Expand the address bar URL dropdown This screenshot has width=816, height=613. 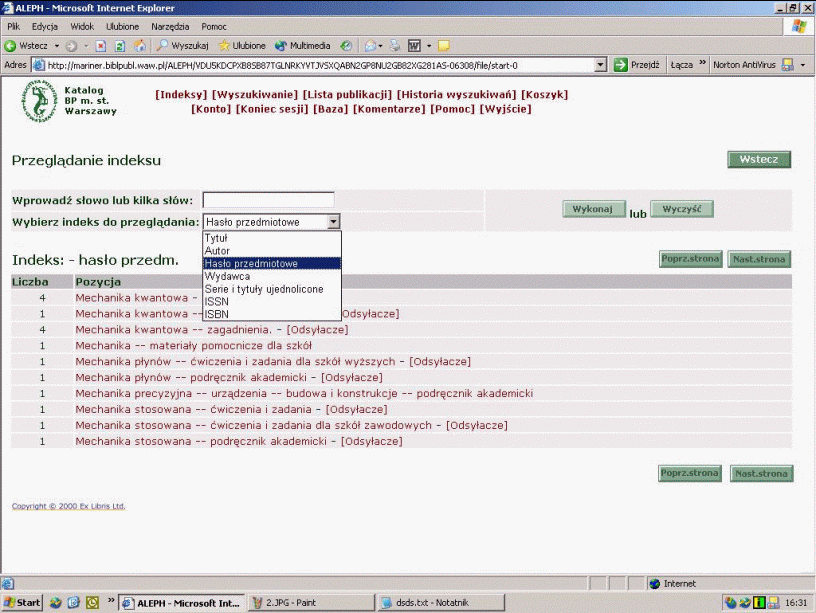pos(601,65)
